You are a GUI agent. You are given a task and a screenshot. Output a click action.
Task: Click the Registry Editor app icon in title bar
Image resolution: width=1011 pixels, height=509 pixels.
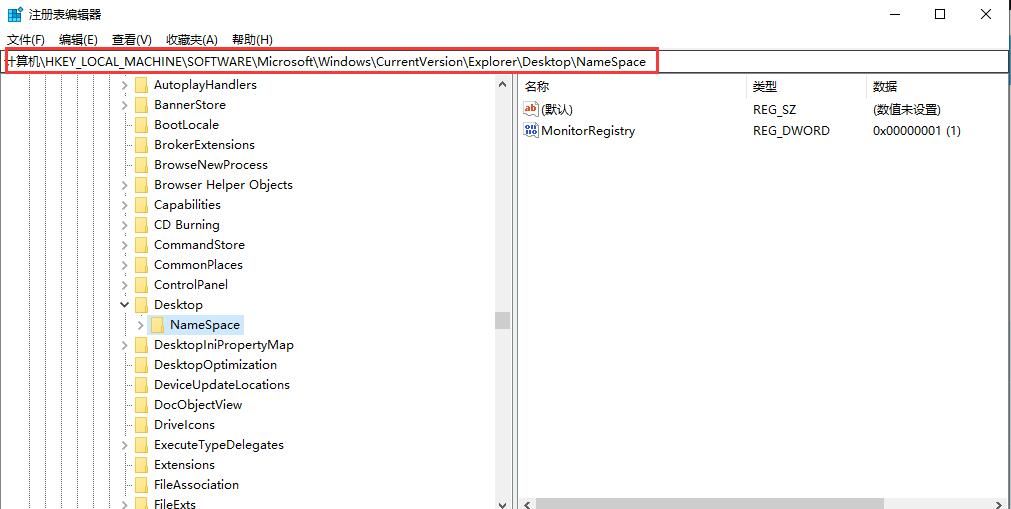pos(14,14)
